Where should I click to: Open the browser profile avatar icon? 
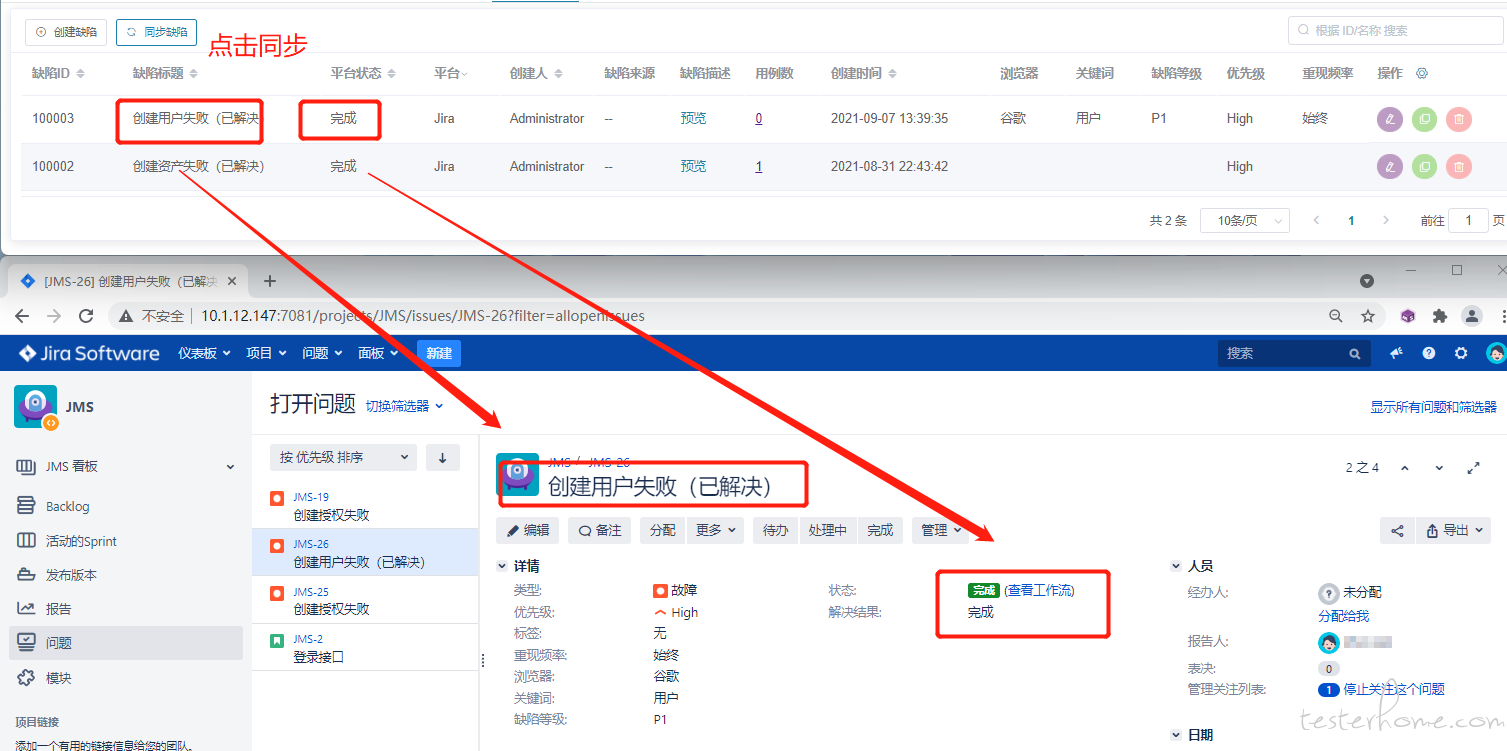click(1472, 316)
